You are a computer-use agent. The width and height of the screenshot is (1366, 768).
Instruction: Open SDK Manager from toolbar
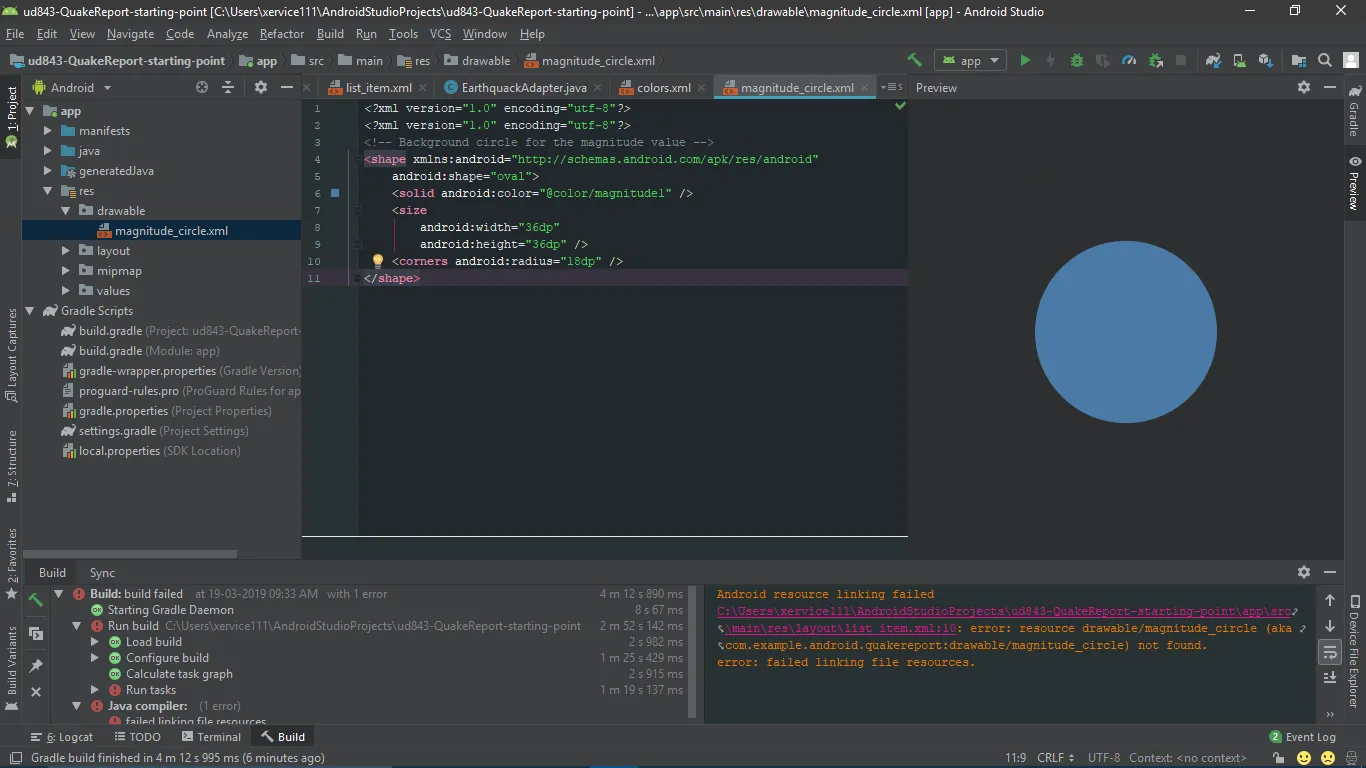point(1265,61)
